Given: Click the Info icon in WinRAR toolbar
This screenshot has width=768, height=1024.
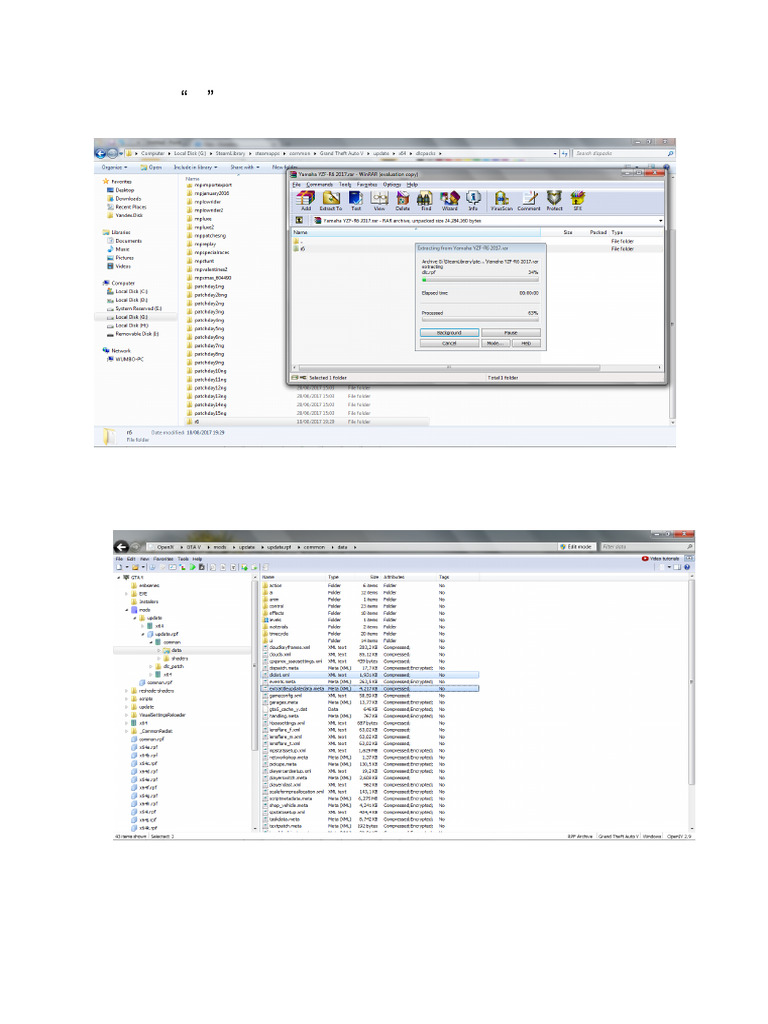Looking at the screenshot, I should coord(473,200).
